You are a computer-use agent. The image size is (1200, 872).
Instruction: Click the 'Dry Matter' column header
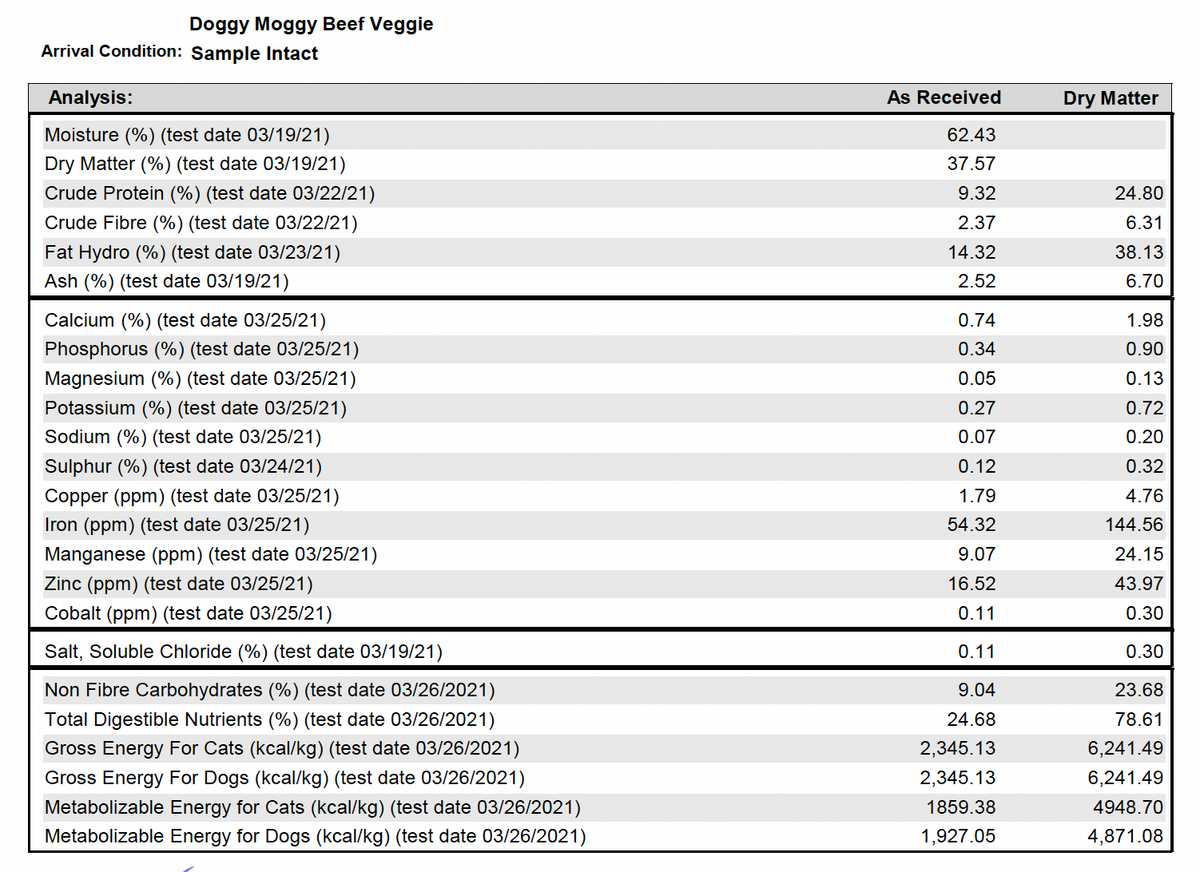pos(1110,98)
